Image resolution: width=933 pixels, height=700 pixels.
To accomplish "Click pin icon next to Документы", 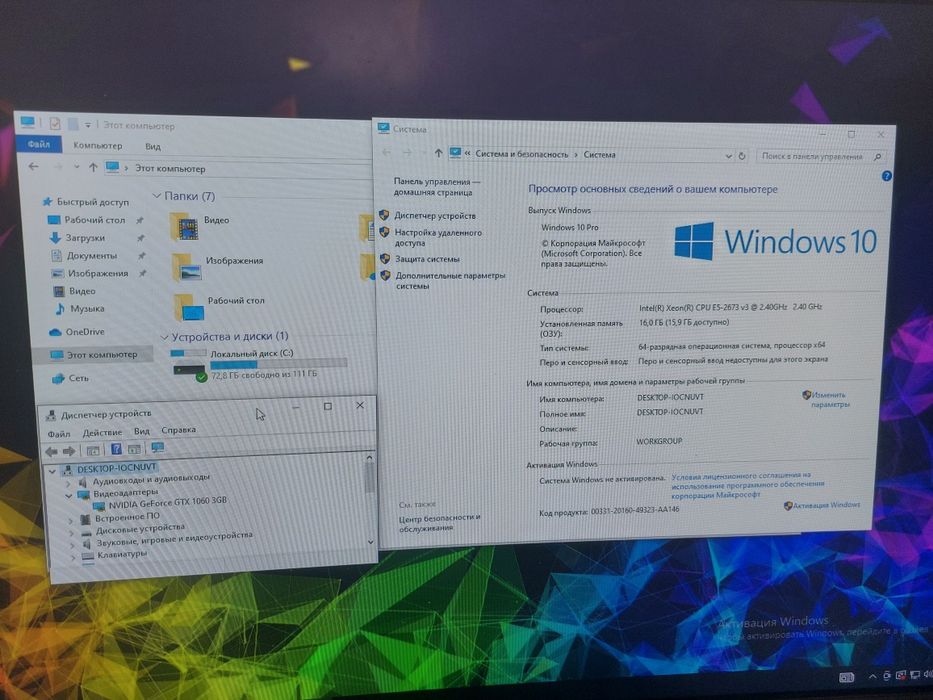I will tap(142, 256).
